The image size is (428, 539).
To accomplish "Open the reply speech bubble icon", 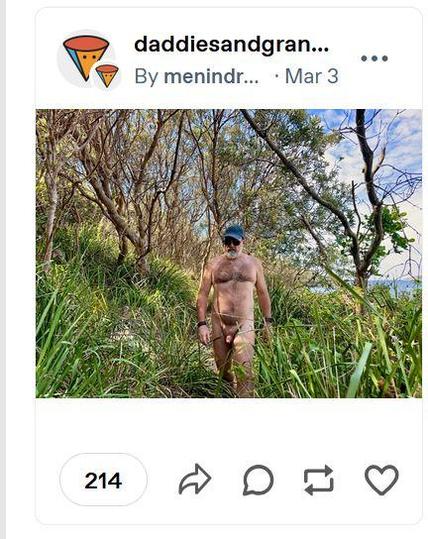I will click(258, 480).
